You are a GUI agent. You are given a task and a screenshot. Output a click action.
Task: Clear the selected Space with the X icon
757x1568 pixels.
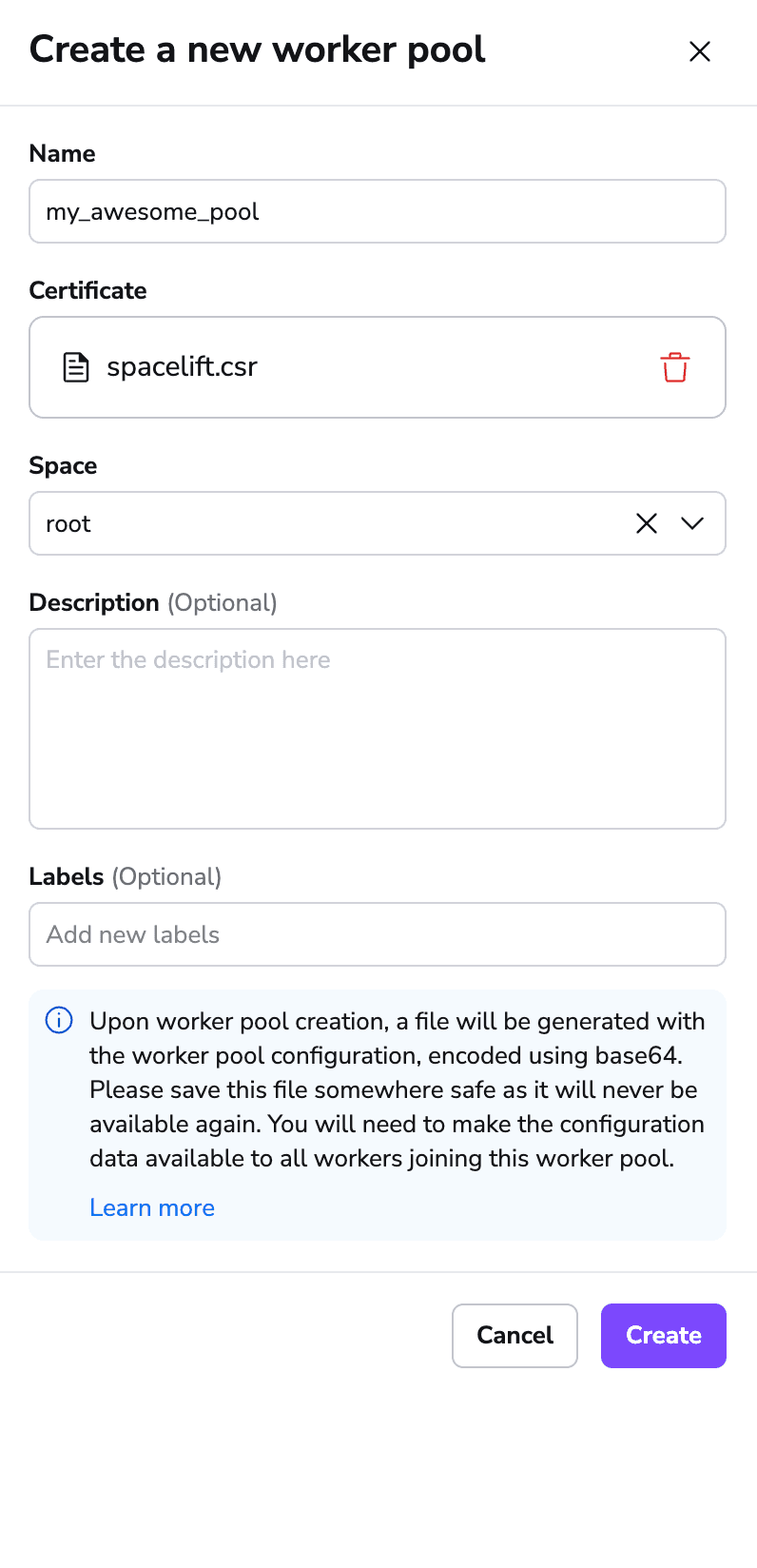pos(647,523)
